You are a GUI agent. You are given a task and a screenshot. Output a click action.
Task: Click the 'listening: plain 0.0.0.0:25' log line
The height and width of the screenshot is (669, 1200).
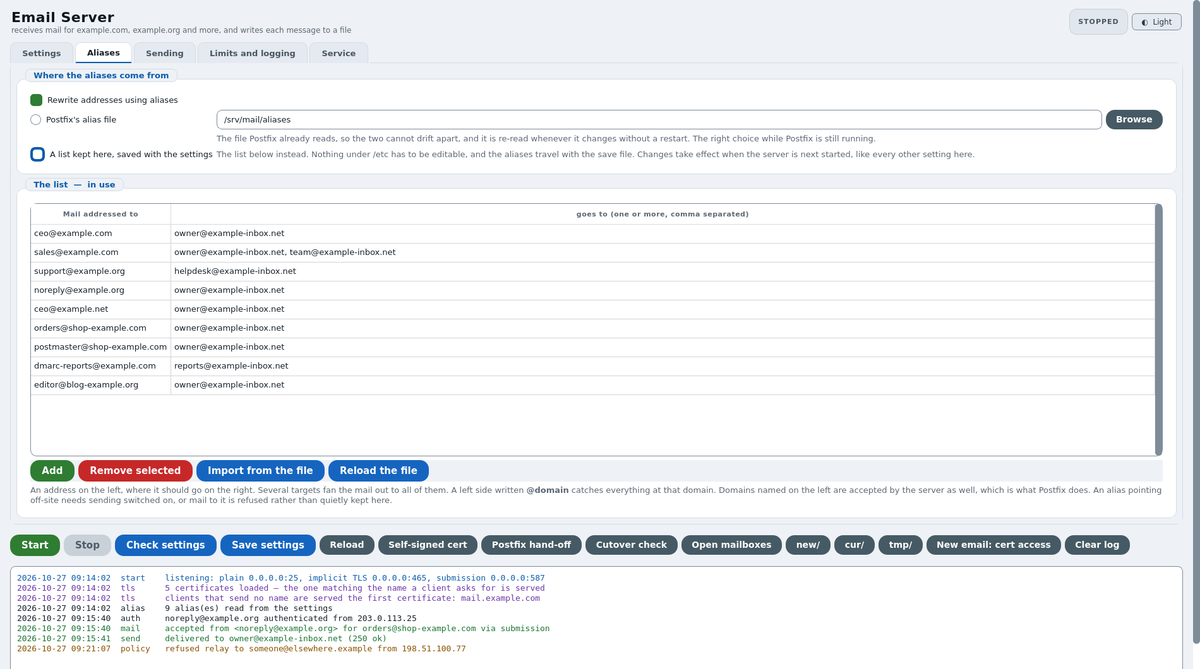point(281,578)
